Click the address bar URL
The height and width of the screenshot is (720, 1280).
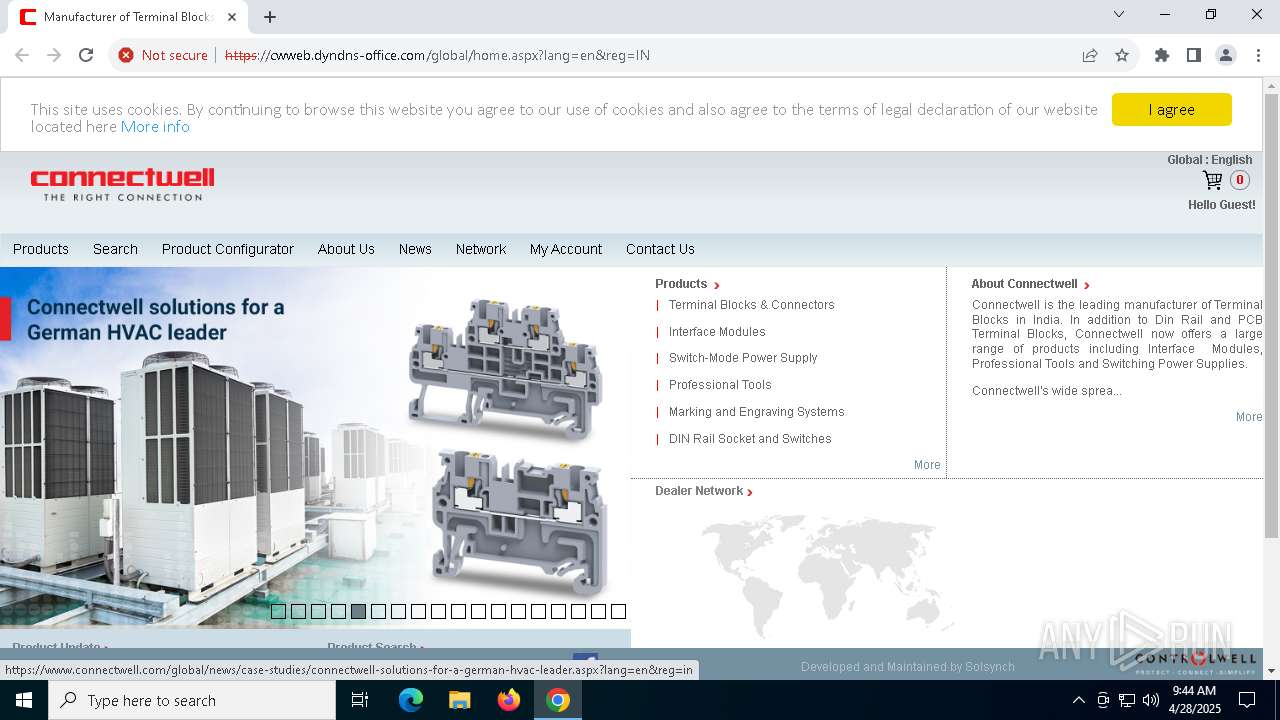tap(437, 55)
